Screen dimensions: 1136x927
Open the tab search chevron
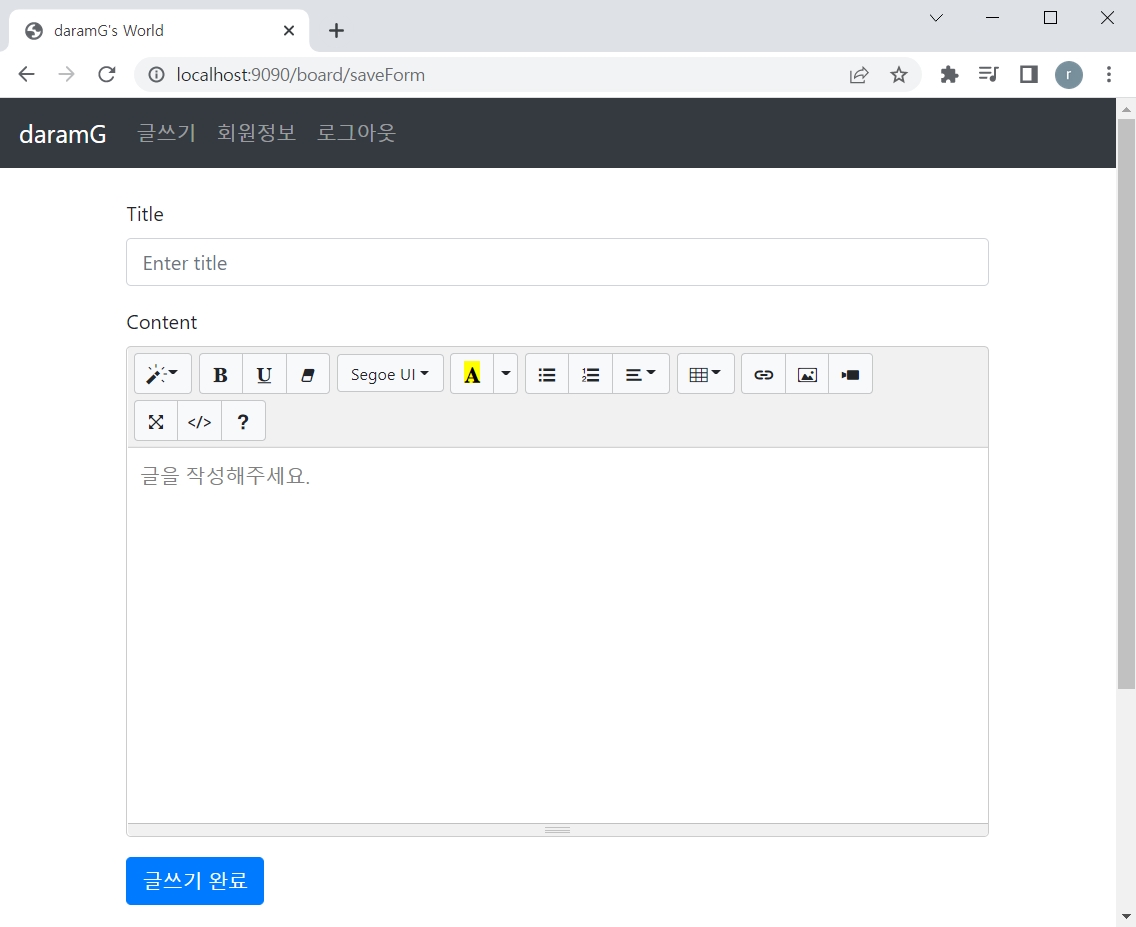[x=936, y=18]
